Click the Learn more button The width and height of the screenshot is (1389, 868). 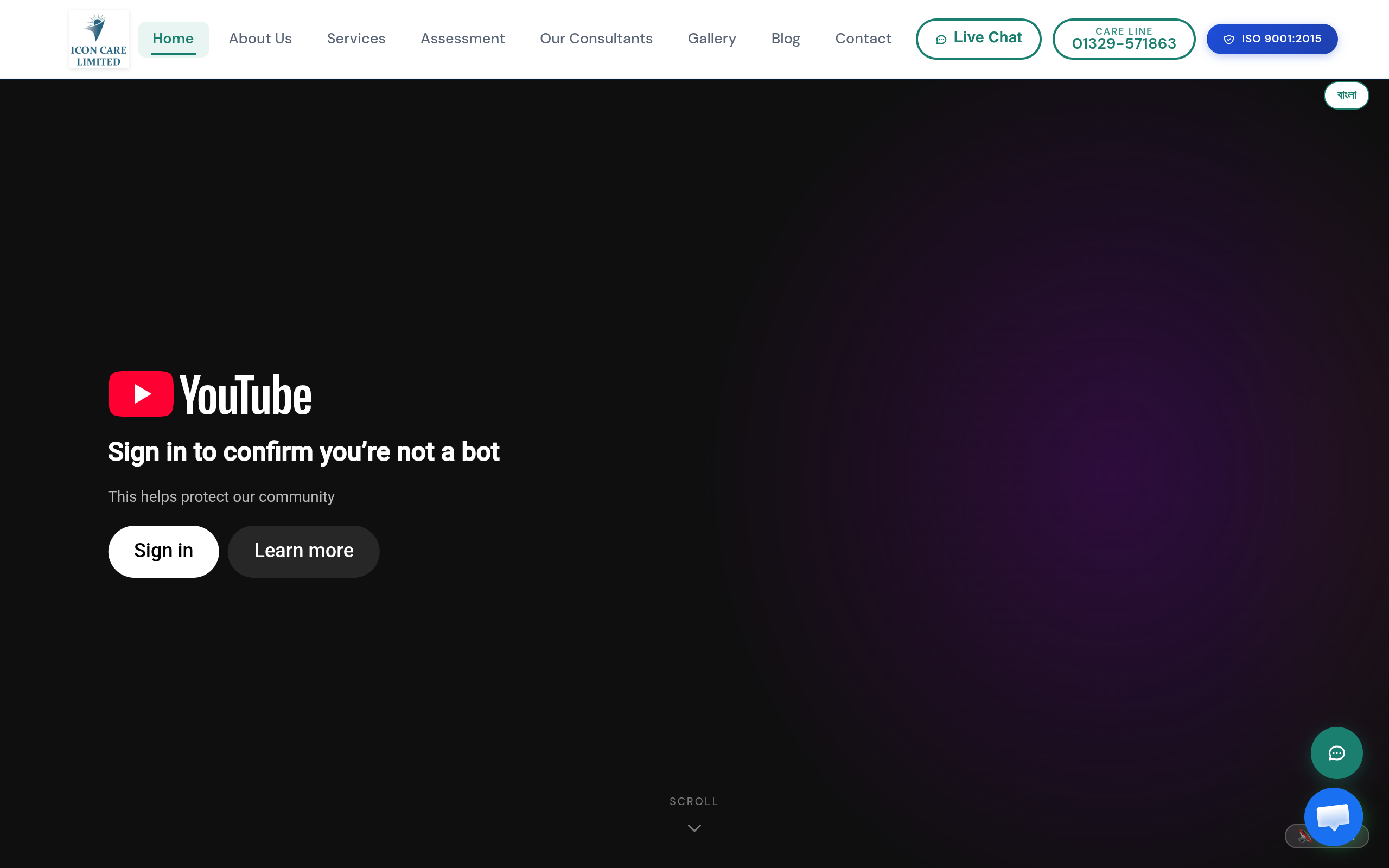coord(304,551)
